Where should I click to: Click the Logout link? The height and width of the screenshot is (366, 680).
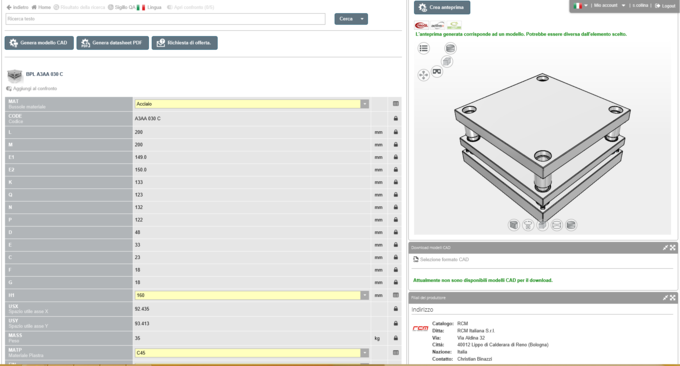click(x=665, y=6)
